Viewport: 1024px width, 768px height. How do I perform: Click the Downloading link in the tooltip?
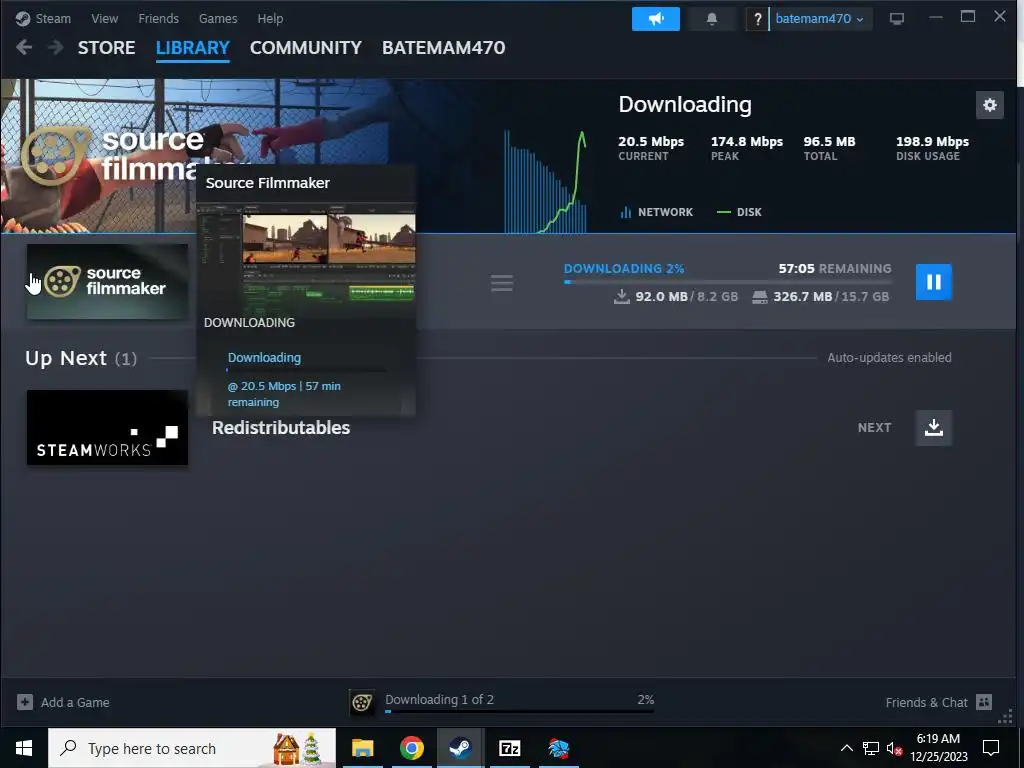click(264, 358)
